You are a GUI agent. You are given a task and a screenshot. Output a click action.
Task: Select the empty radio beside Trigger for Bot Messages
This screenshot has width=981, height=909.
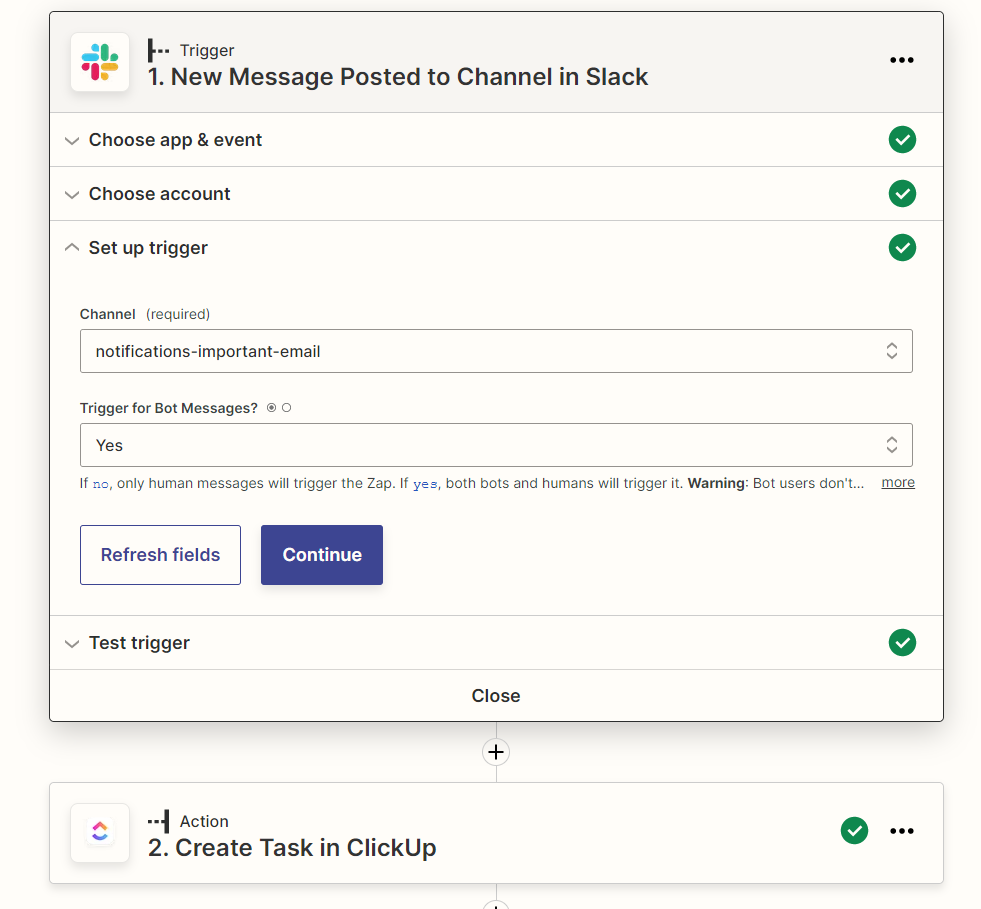[287, 408]
